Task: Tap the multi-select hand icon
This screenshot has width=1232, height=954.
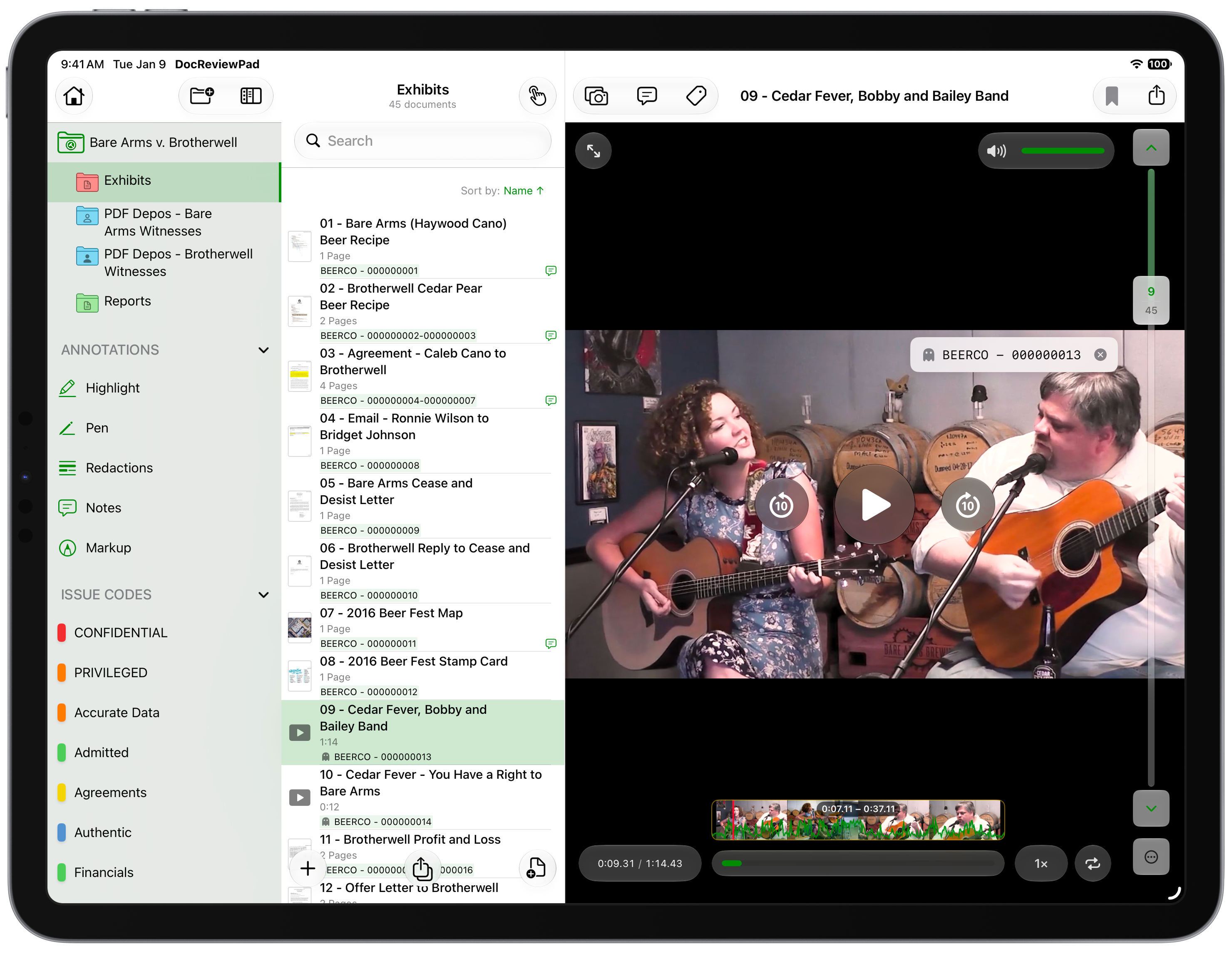Action: pyautogui.click(x=537, y=96)
